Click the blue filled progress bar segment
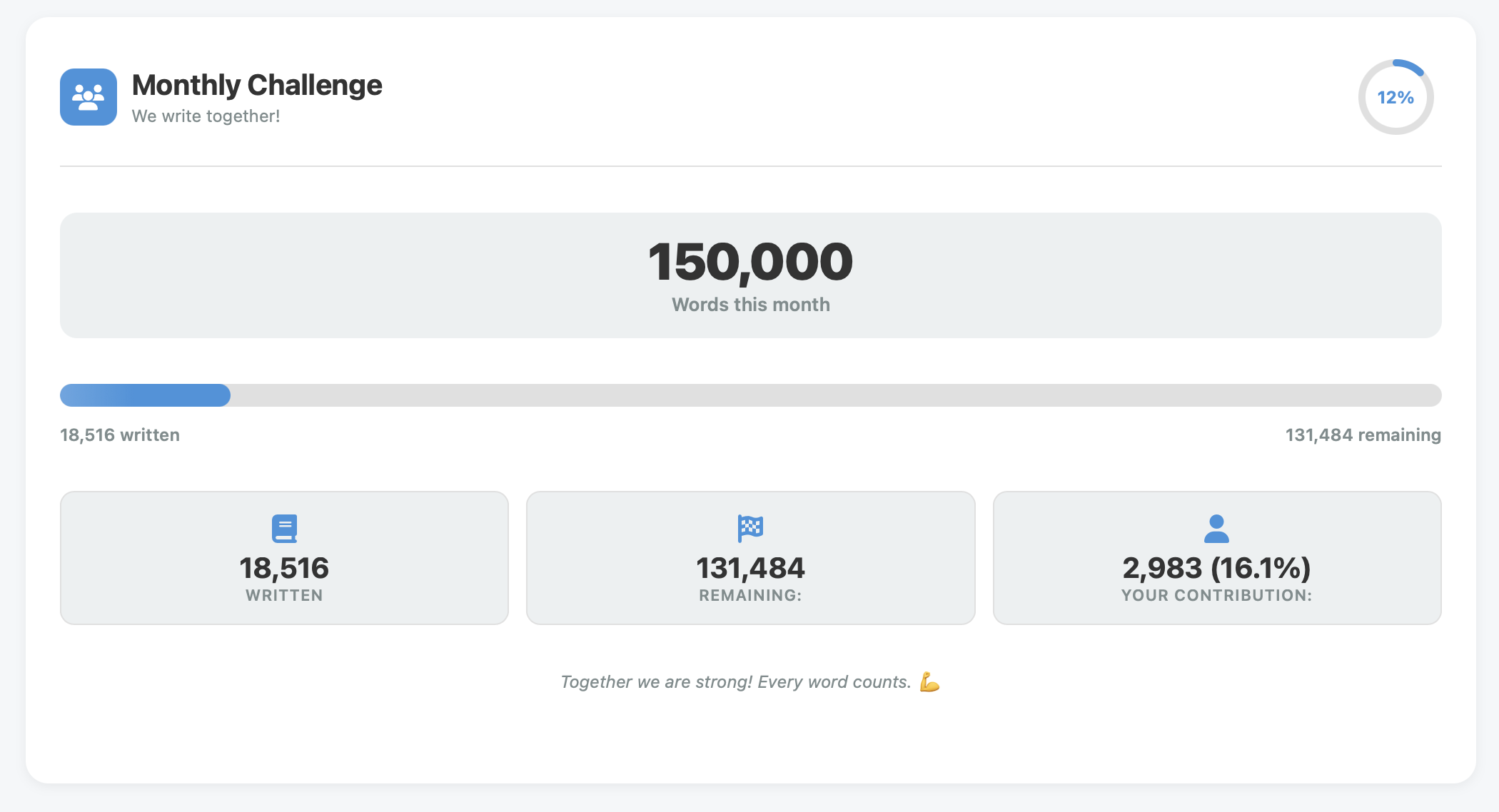Screen dimensions: 1499x812 [145, 395]
